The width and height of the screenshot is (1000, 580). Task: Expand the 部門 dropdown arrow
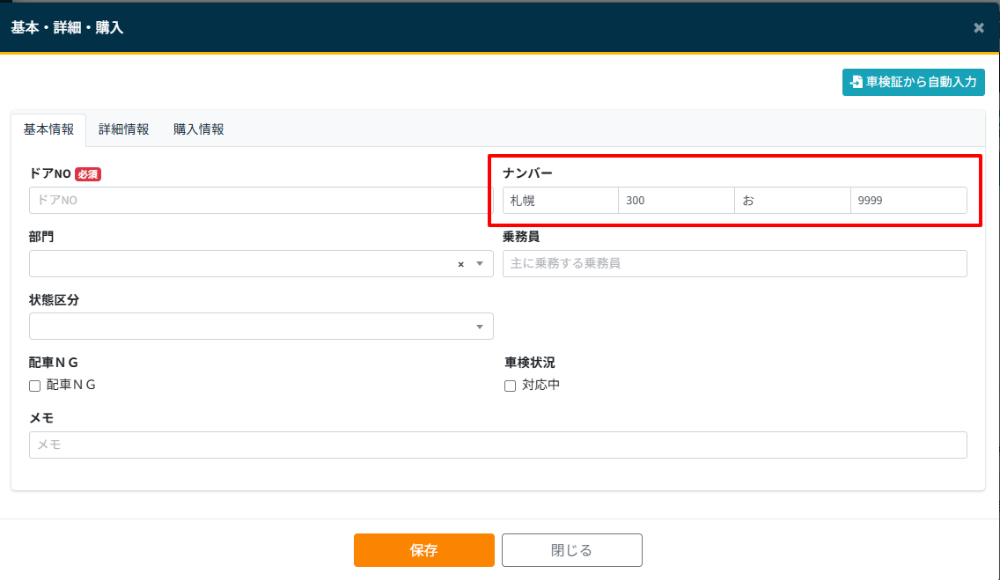click(x=480, y=264)
